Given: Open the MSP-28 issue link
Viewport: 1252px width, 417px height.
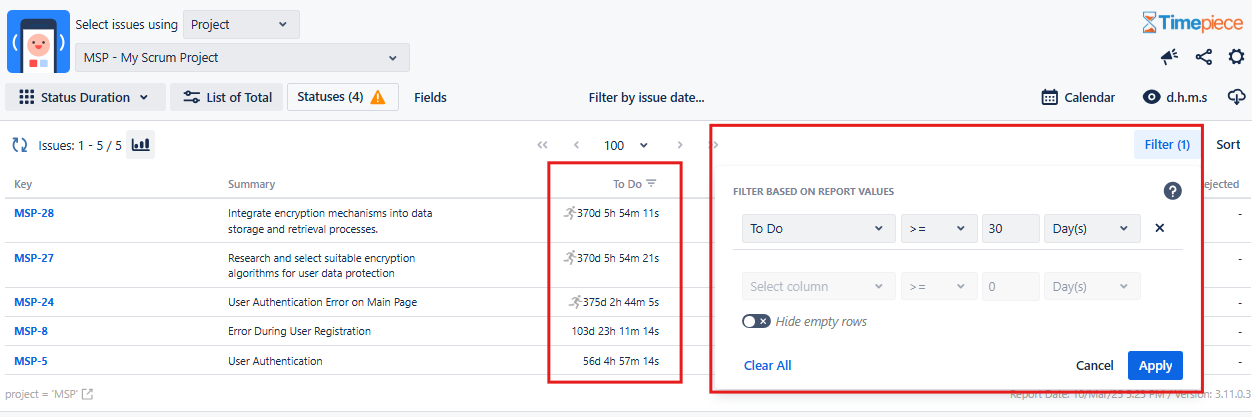Looking at the screenshot, I should [34, 212].
